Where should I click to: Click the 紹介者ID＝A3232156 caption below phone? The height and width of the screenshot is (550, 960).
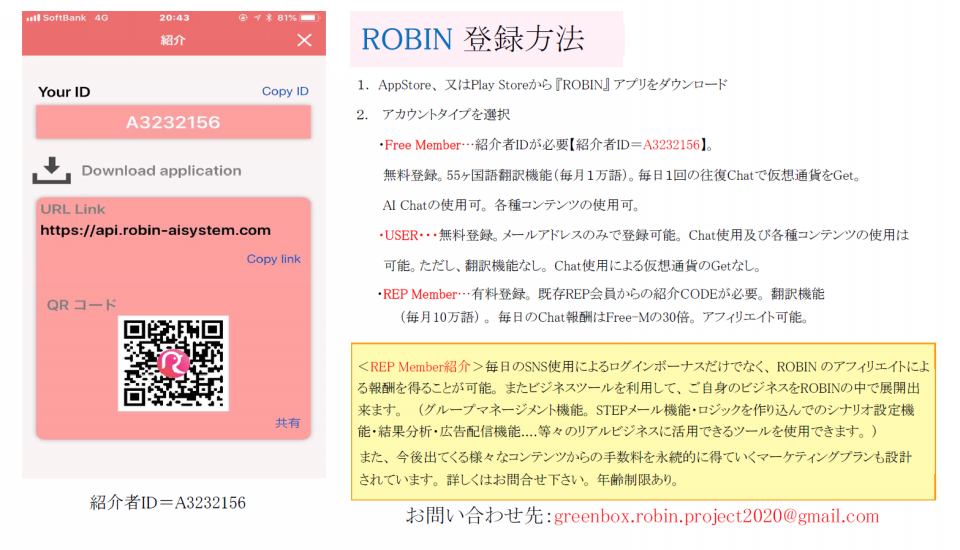(168, 503)
